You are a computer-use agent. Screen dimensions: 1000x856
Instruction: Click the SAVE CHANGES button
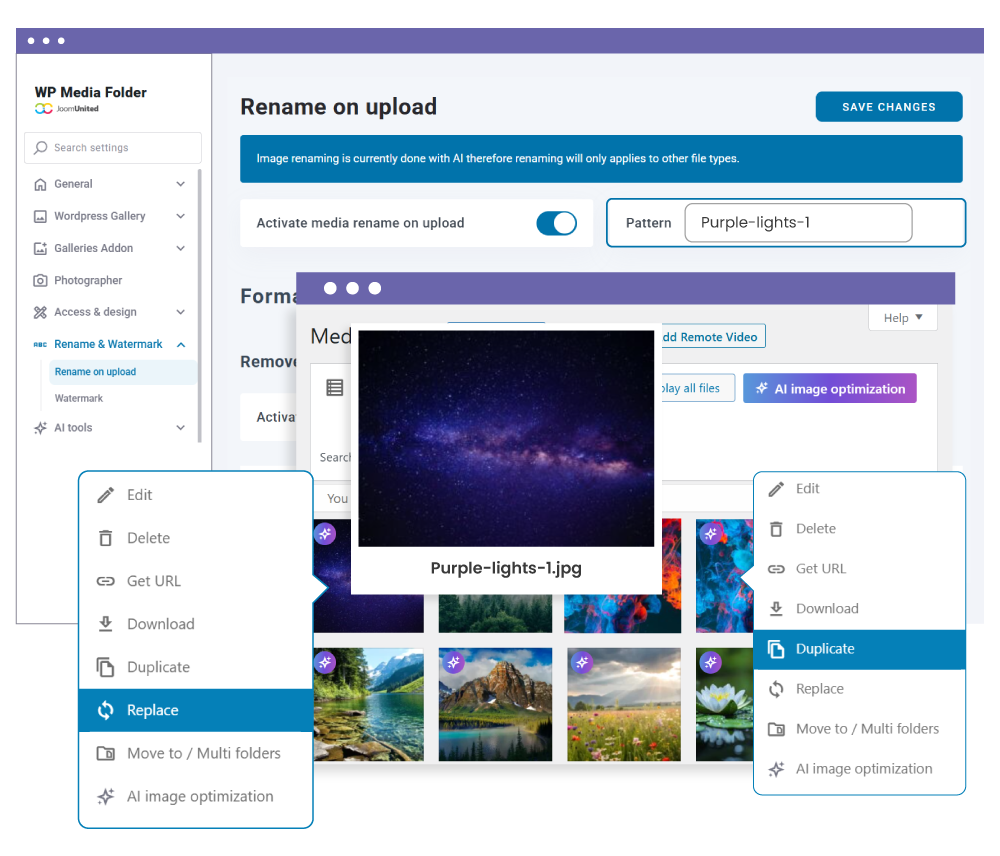coord(888,106)
